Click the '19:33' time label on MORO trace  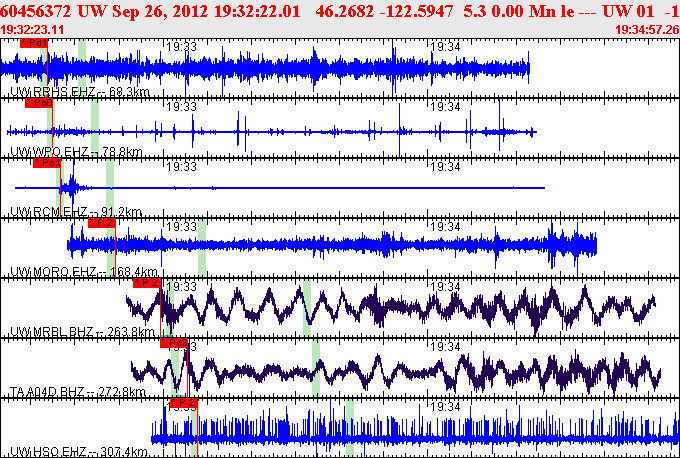(x=182, y=226)
